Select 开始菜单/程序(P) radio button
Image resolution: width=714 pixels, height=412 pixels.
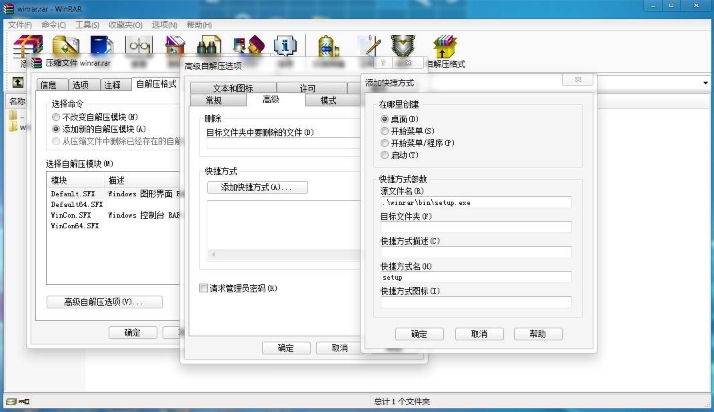(x=384, y=143)
